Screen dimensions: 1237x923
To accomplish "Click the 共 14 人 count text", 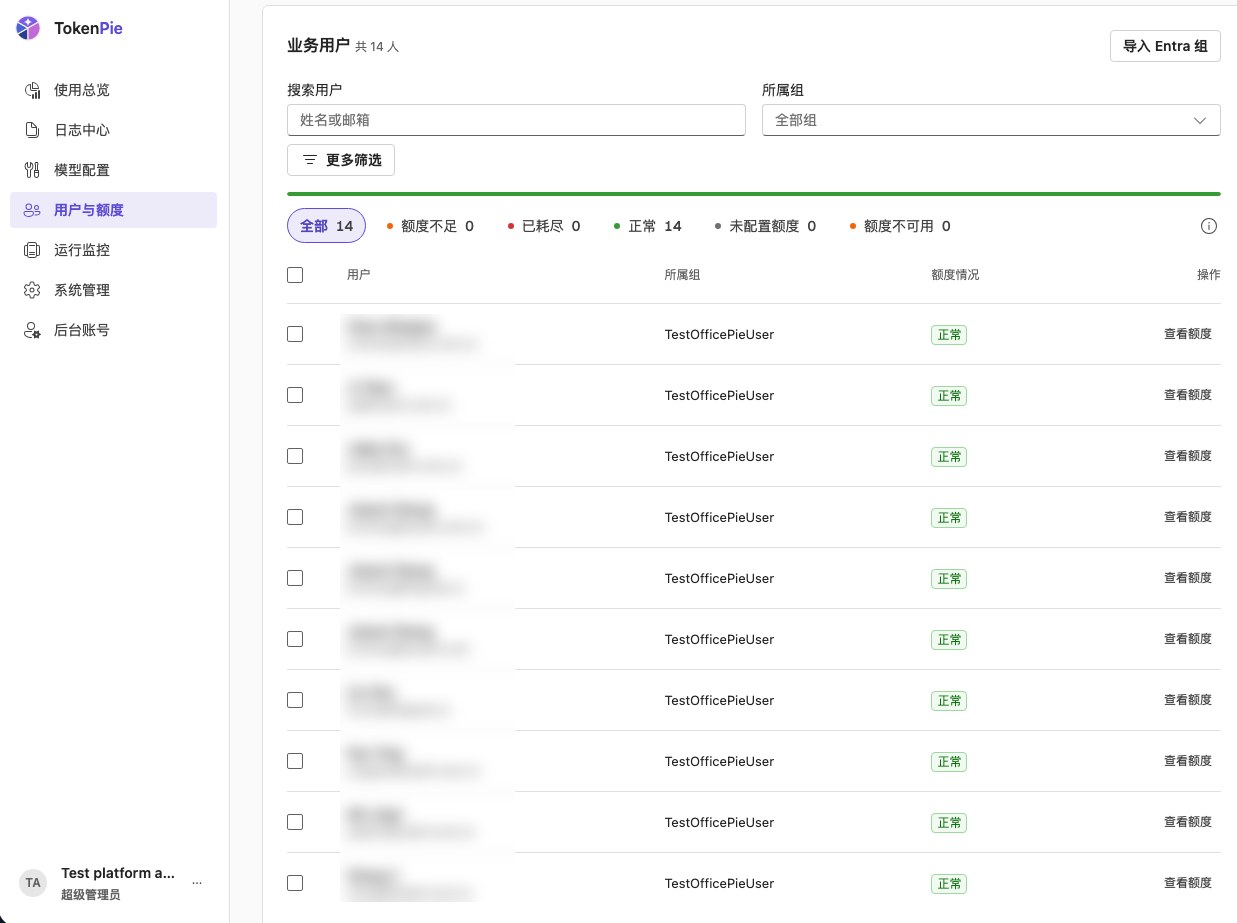I will (377, 47).
